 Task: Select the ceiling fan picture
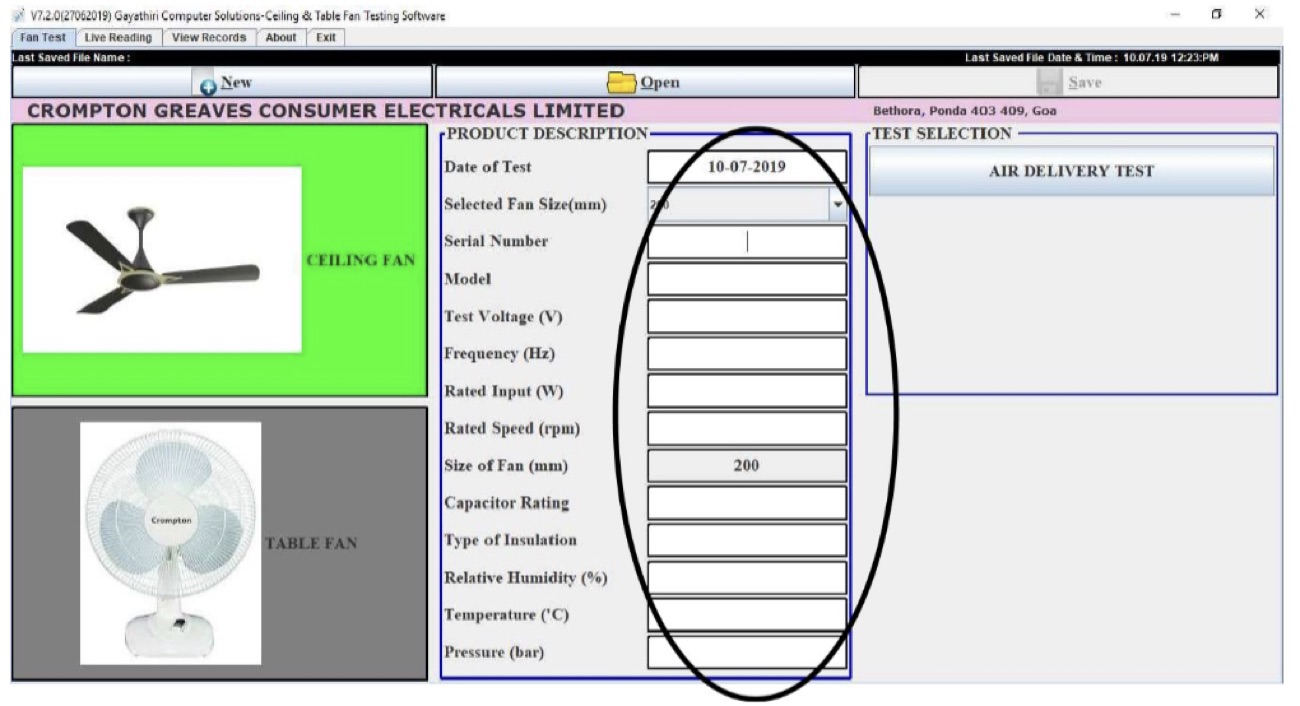(162, 260)
